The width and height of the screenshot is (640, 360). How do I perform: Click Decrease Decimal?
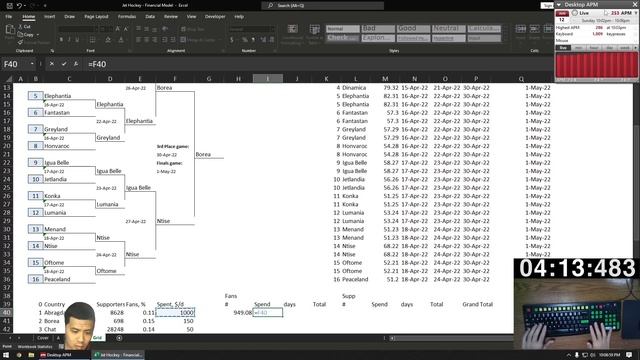271,40
